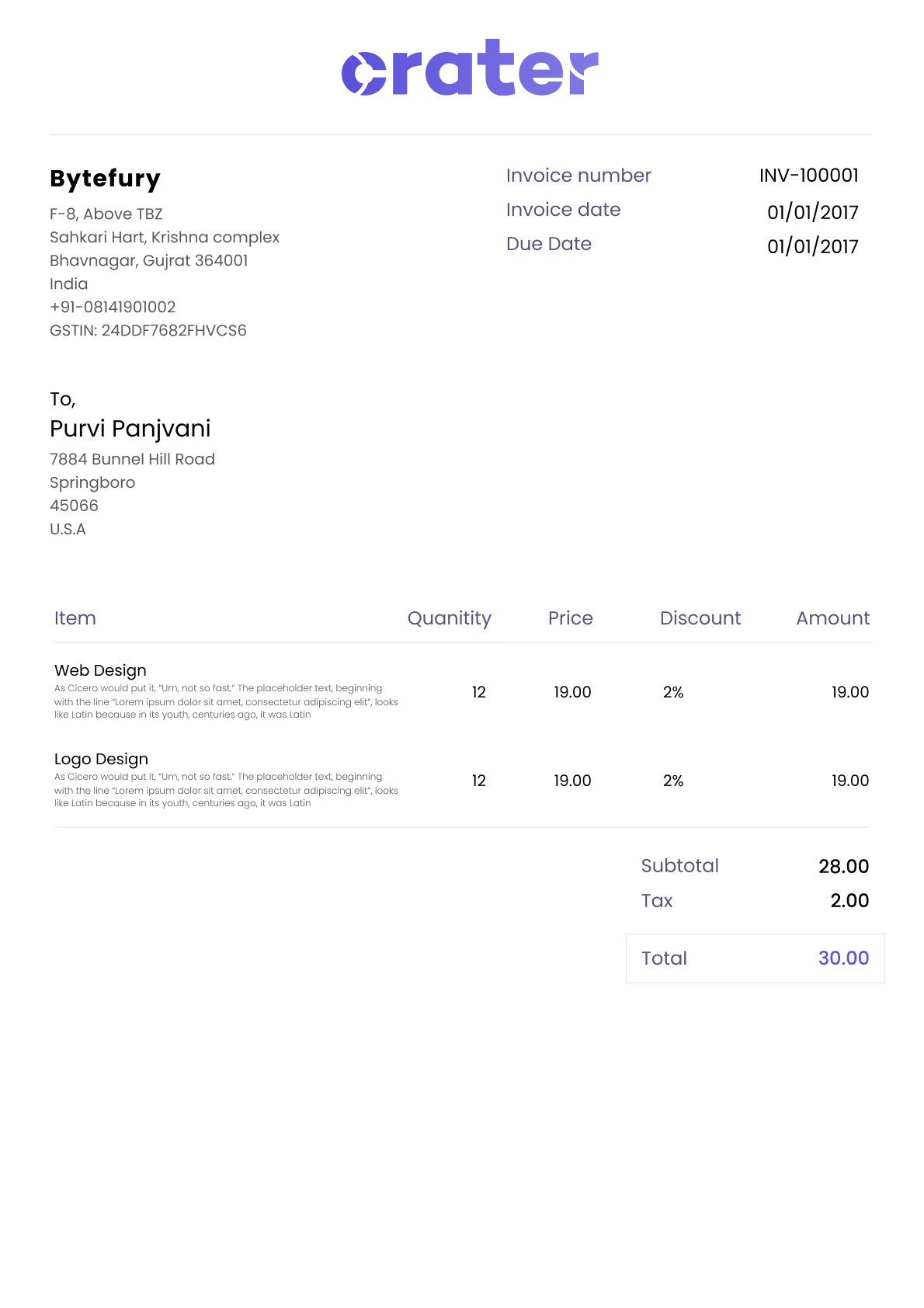Viewport: 924px width, 1308px height.
Task: Select the 7884 Bunnel Hill Road address line
Action: (x=132, y=460)
